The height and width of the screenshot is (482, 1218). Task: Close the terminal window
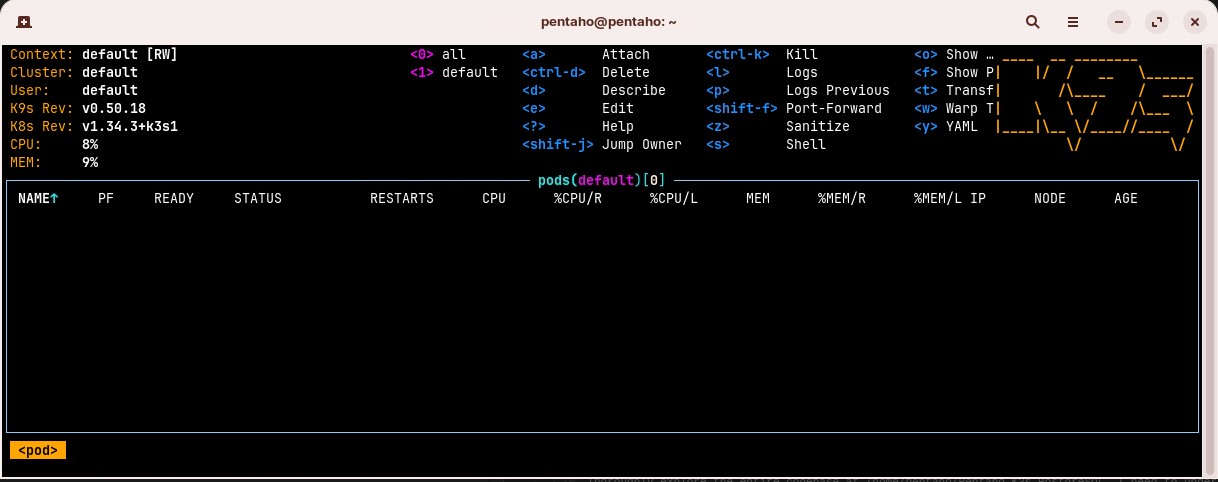(x=1193, y=21)
